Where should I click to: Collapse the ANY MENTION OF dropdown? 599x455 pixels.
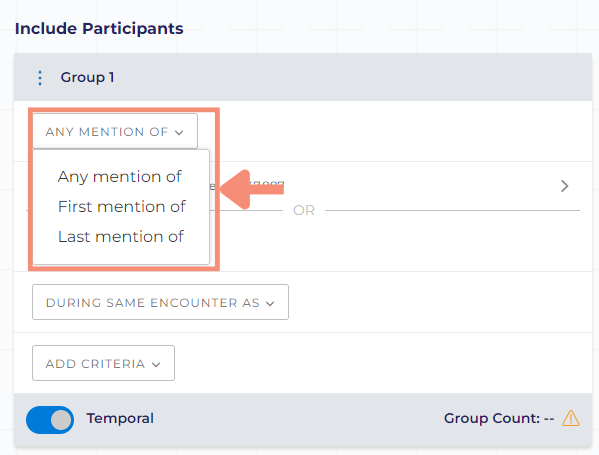pos(115,131)
